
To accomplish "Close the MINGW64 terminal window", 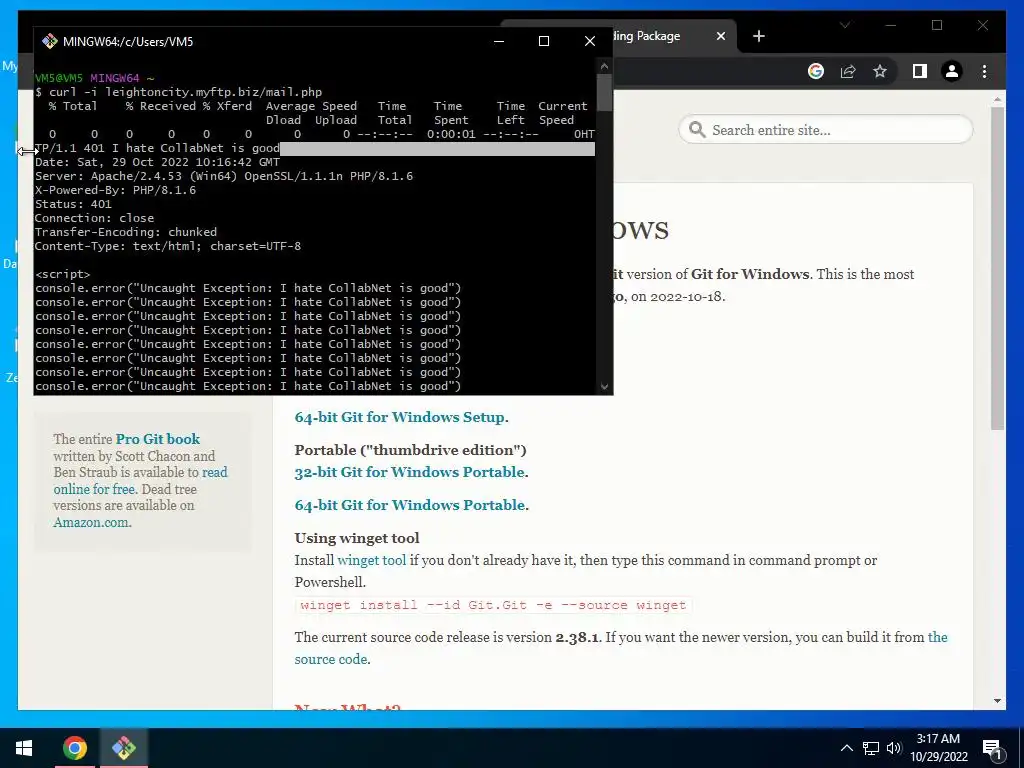I will pyautogui.click(x=590, y=41).
